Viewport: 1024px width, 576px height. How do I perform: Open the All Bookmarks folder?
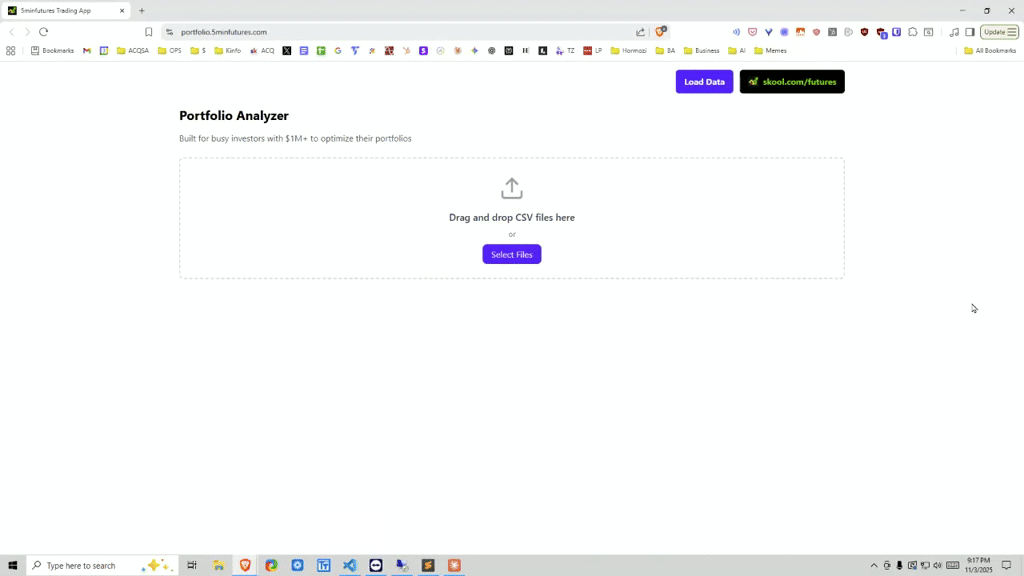click(990, 50)
